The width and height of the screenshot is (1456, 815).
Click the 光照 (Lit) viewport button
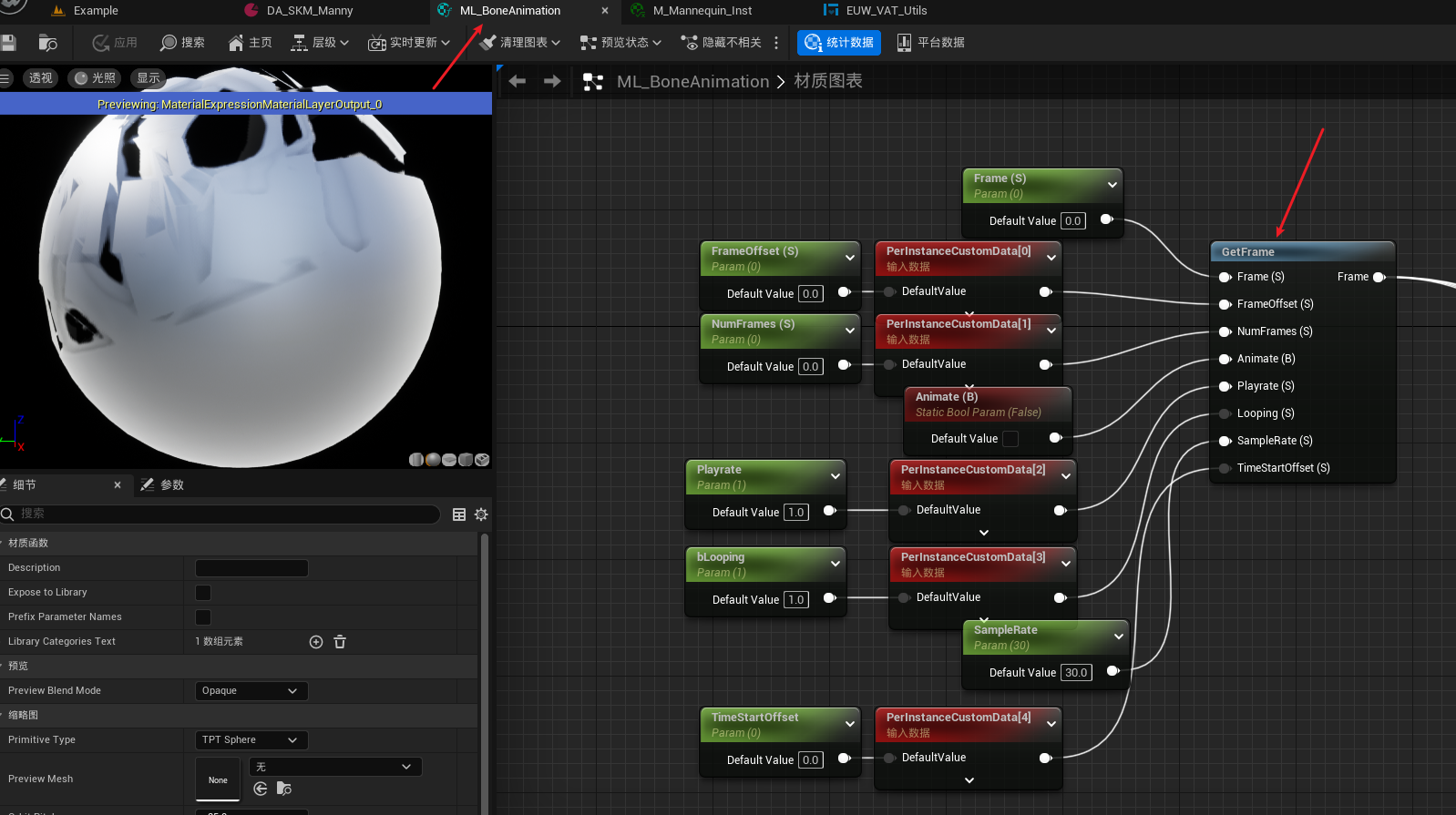95,78
